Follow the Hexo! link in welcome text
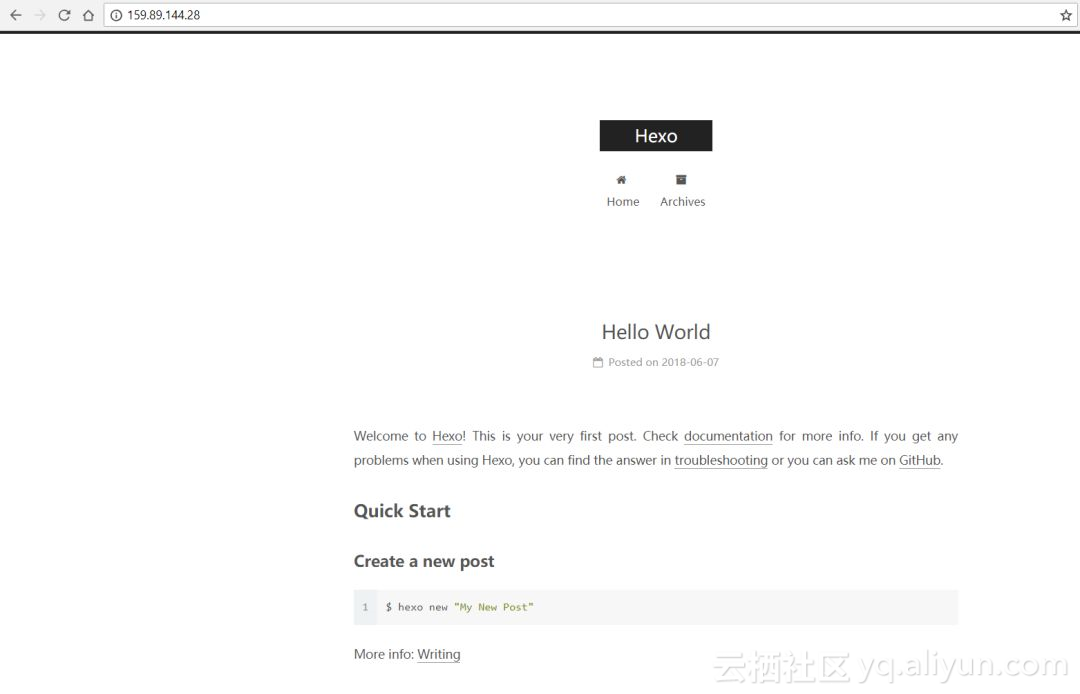 448,436
